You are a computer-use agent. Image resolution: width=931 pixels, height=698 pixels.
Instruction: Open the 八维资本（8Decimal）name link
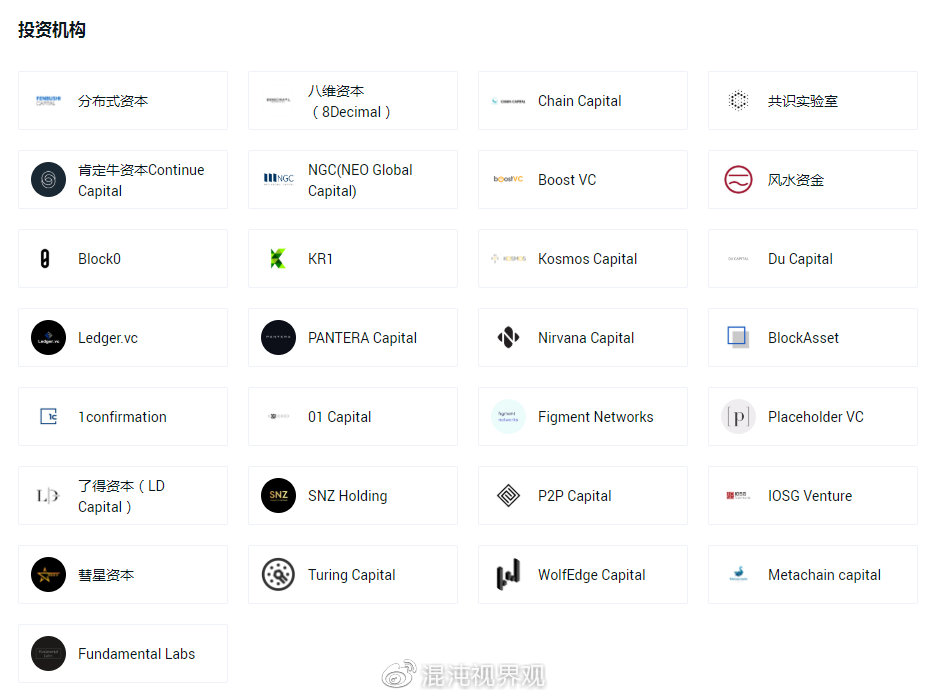[349, 101]
